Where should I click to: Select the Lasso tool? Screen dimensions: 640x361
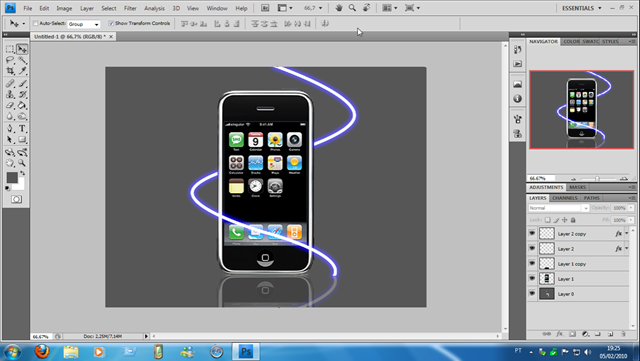click(x=10, y=60)
